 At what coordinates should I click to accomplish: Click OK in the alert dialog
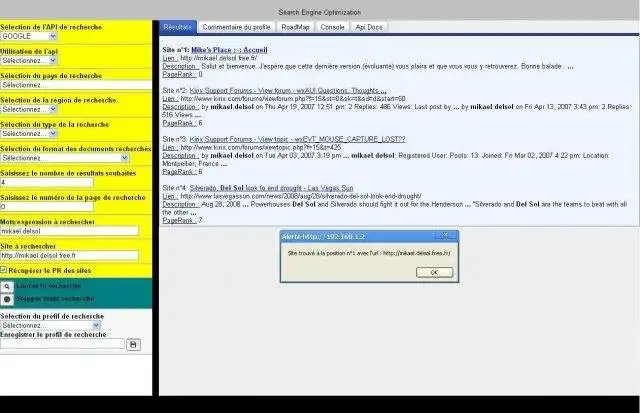click(x=434, y=272)
